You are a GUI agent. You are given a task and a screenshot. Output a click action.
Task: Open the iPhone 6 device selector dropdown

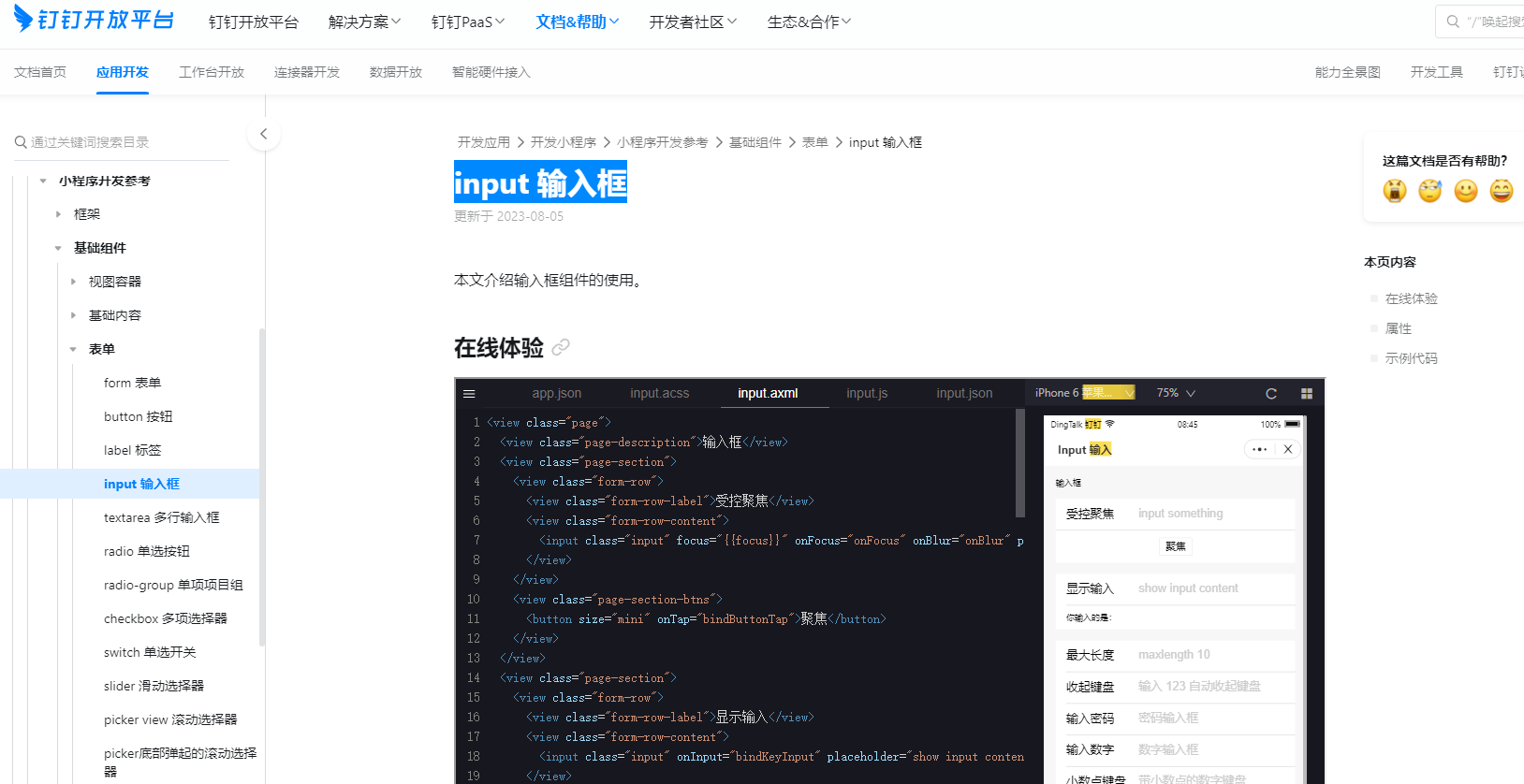point(1084,393)
